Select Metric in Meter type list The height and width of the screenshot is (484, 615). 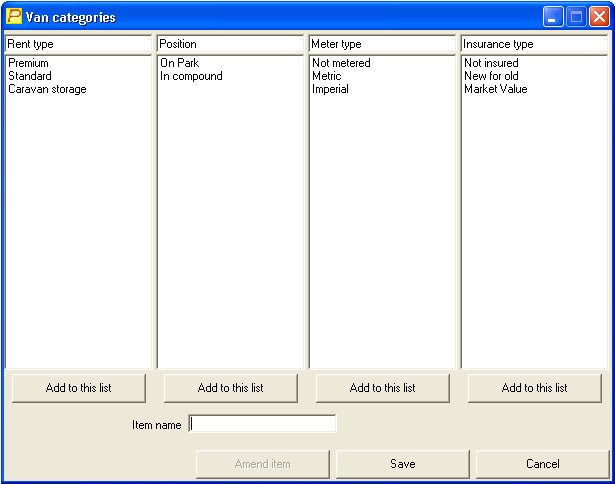pyautogui.click(x=327, y=76)
